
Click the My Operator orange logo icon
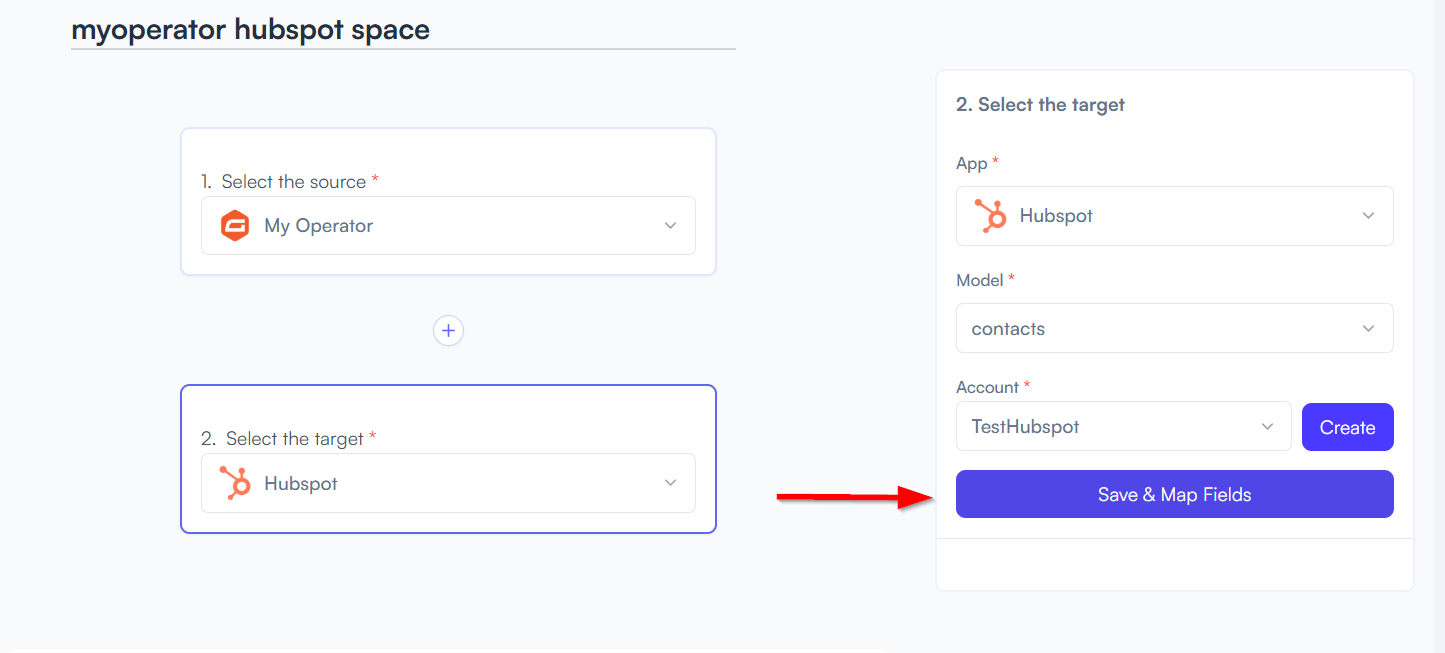(235, 226)
